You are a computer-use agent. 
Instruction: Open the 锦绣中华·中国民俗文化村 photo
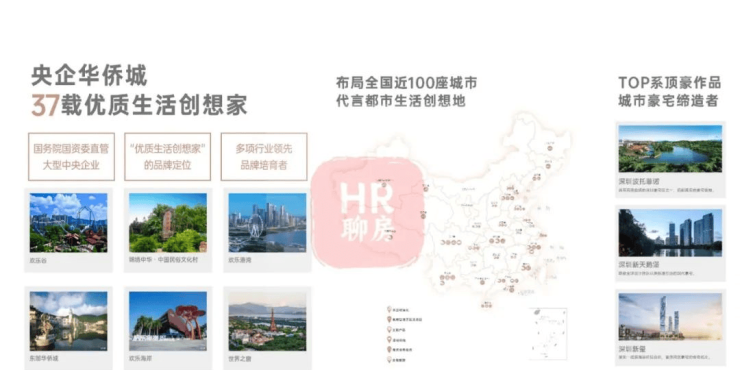168,223
